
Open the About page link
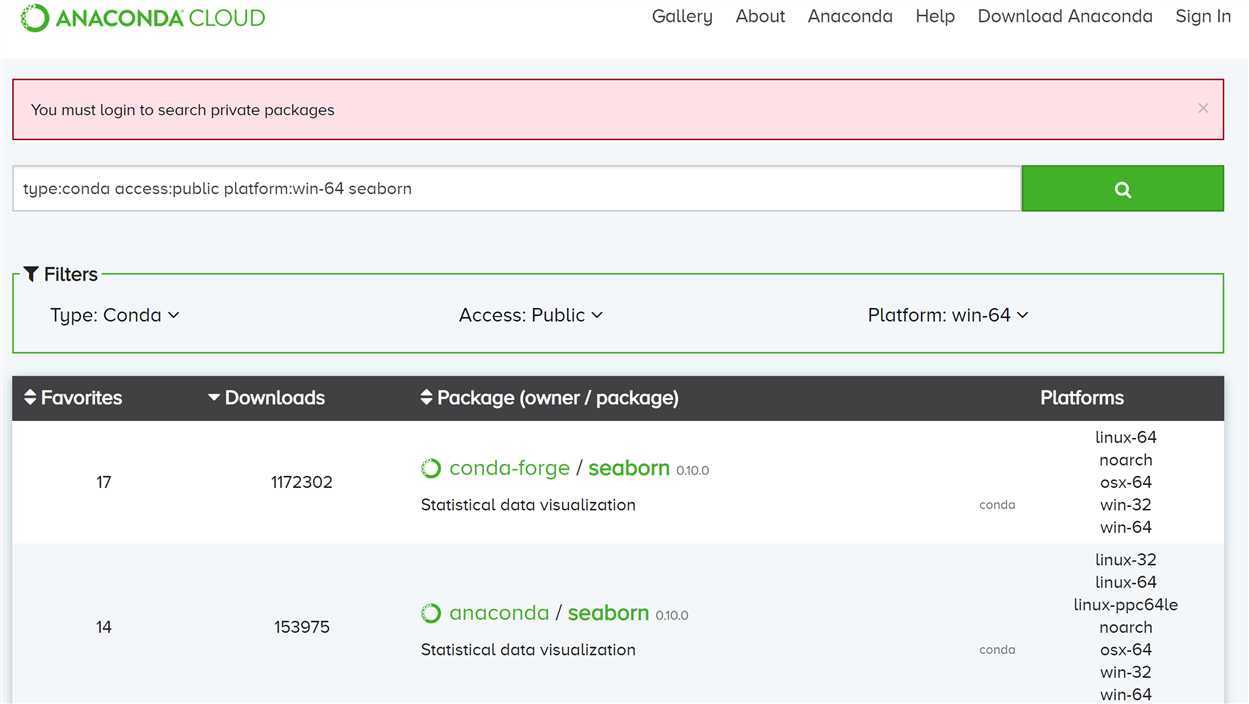click(x=760, y=16)
